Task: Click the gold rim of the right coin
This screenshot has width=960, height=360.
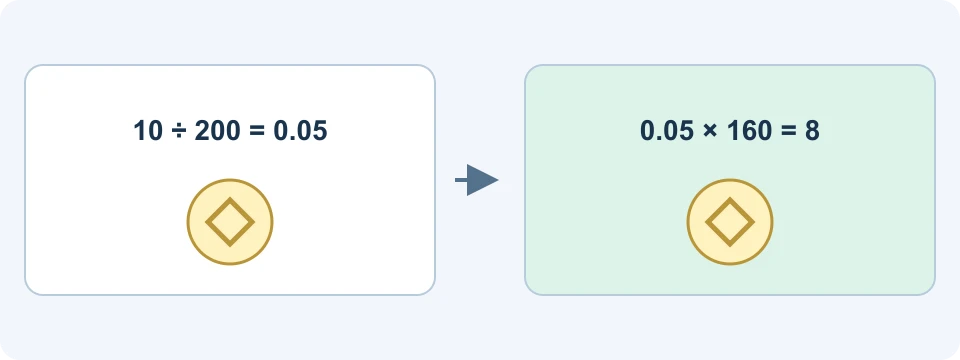Action: pos(730,181)
